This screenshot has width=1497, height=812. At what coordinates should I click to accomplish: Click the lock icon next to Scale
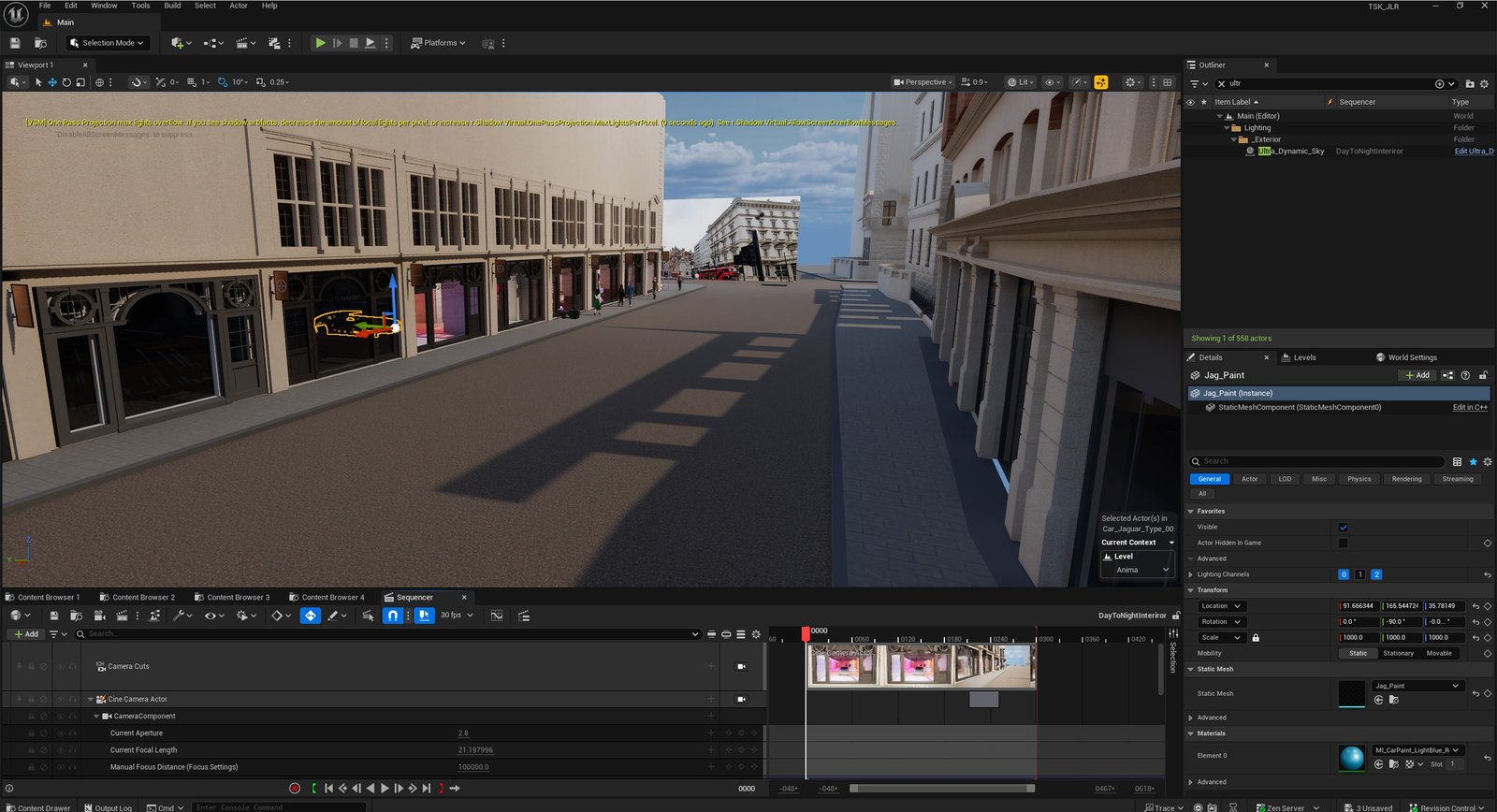click(x=1256, y=638)
